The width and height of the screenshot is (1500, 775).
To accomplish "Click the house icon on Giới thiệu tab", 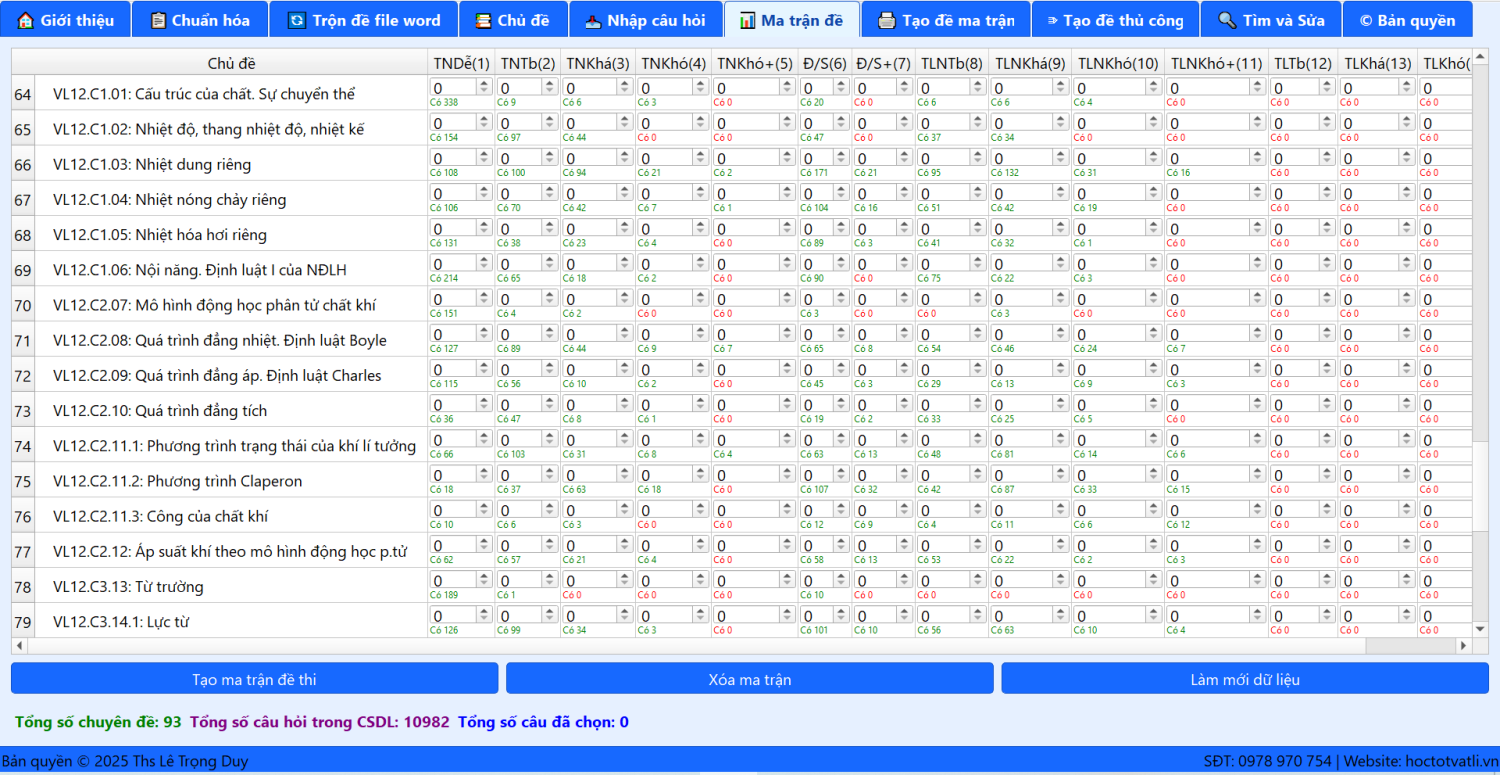I will [26, 20].
